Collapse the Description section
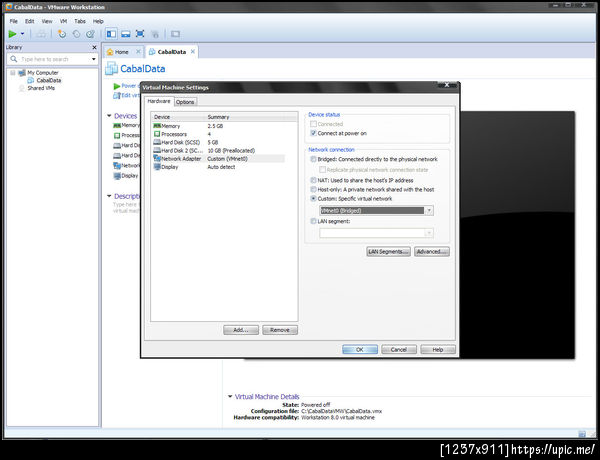 109,196
